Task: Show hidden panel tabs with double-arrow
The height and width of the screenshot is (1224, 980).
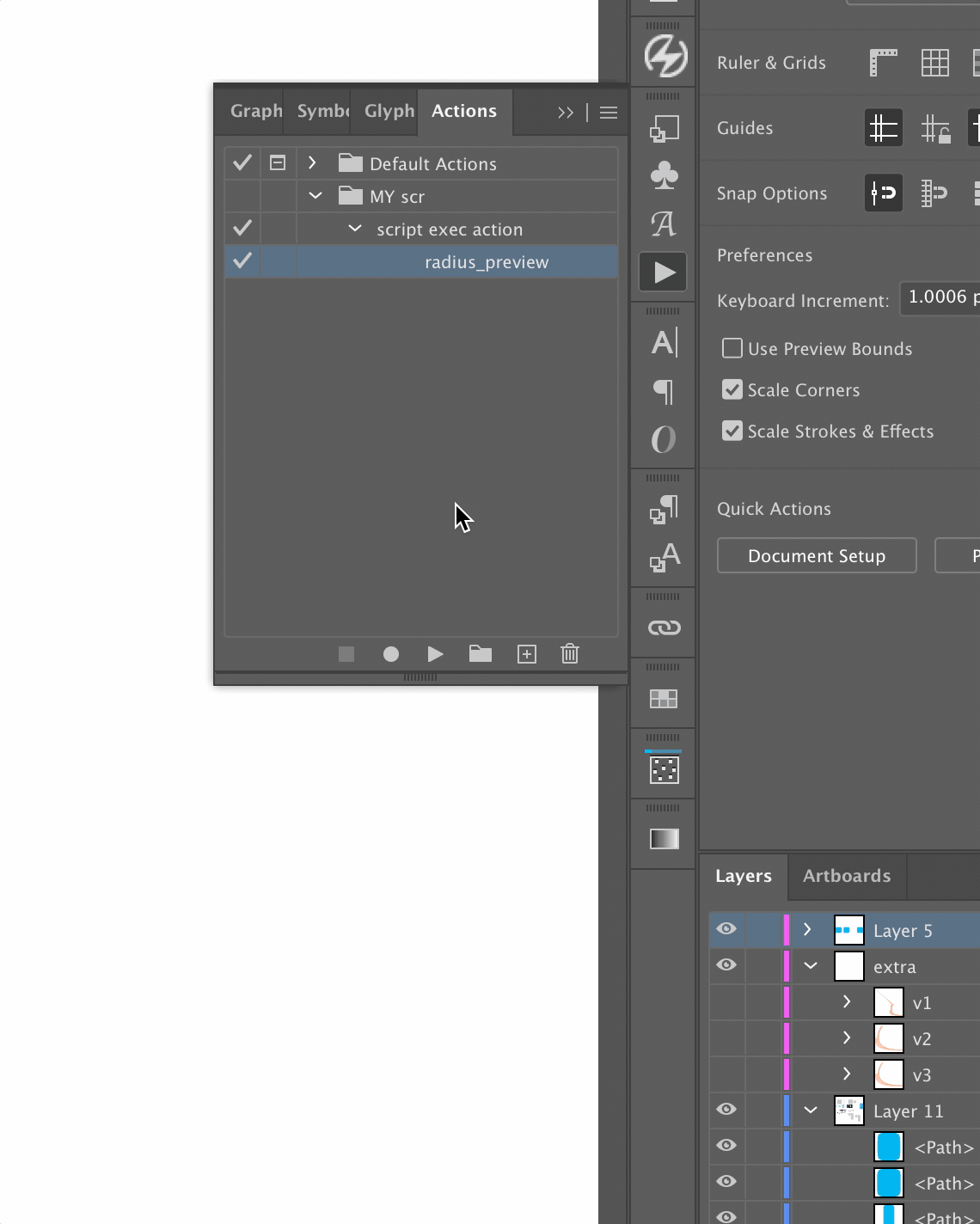Action: pos(566,113)
